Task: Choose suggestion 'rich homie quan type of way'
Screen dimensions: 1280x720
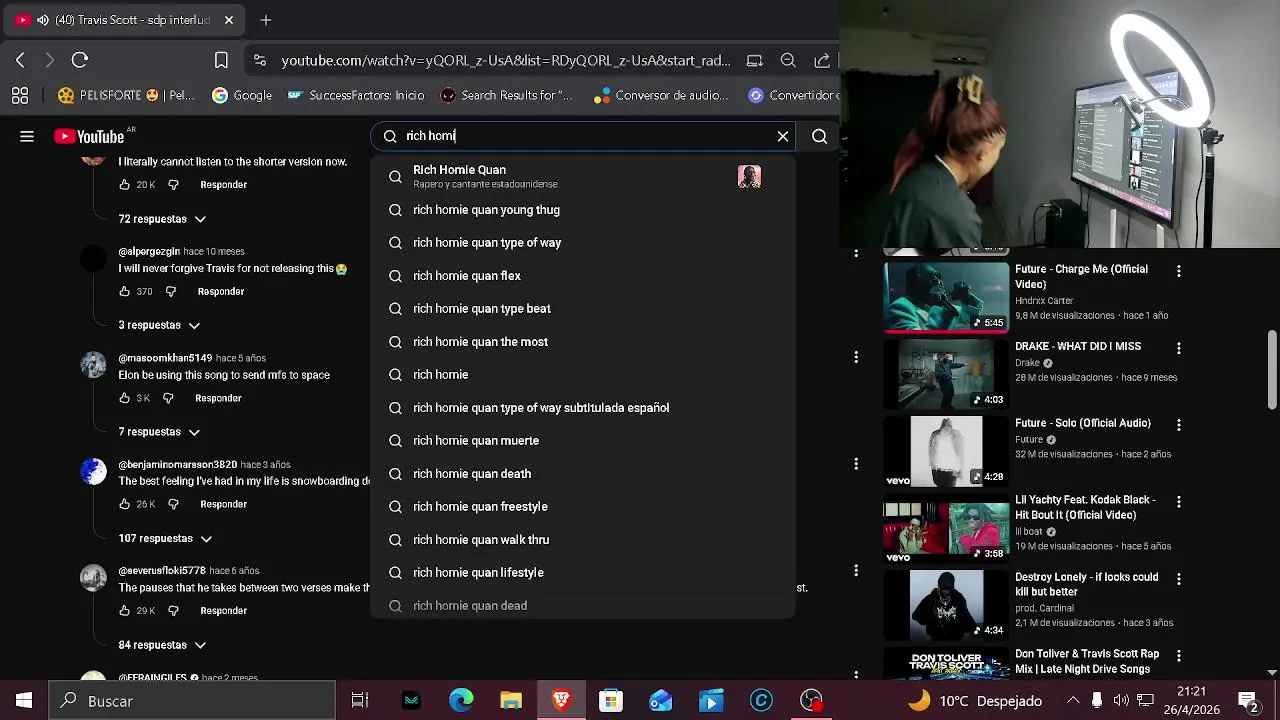Action: 583,243
